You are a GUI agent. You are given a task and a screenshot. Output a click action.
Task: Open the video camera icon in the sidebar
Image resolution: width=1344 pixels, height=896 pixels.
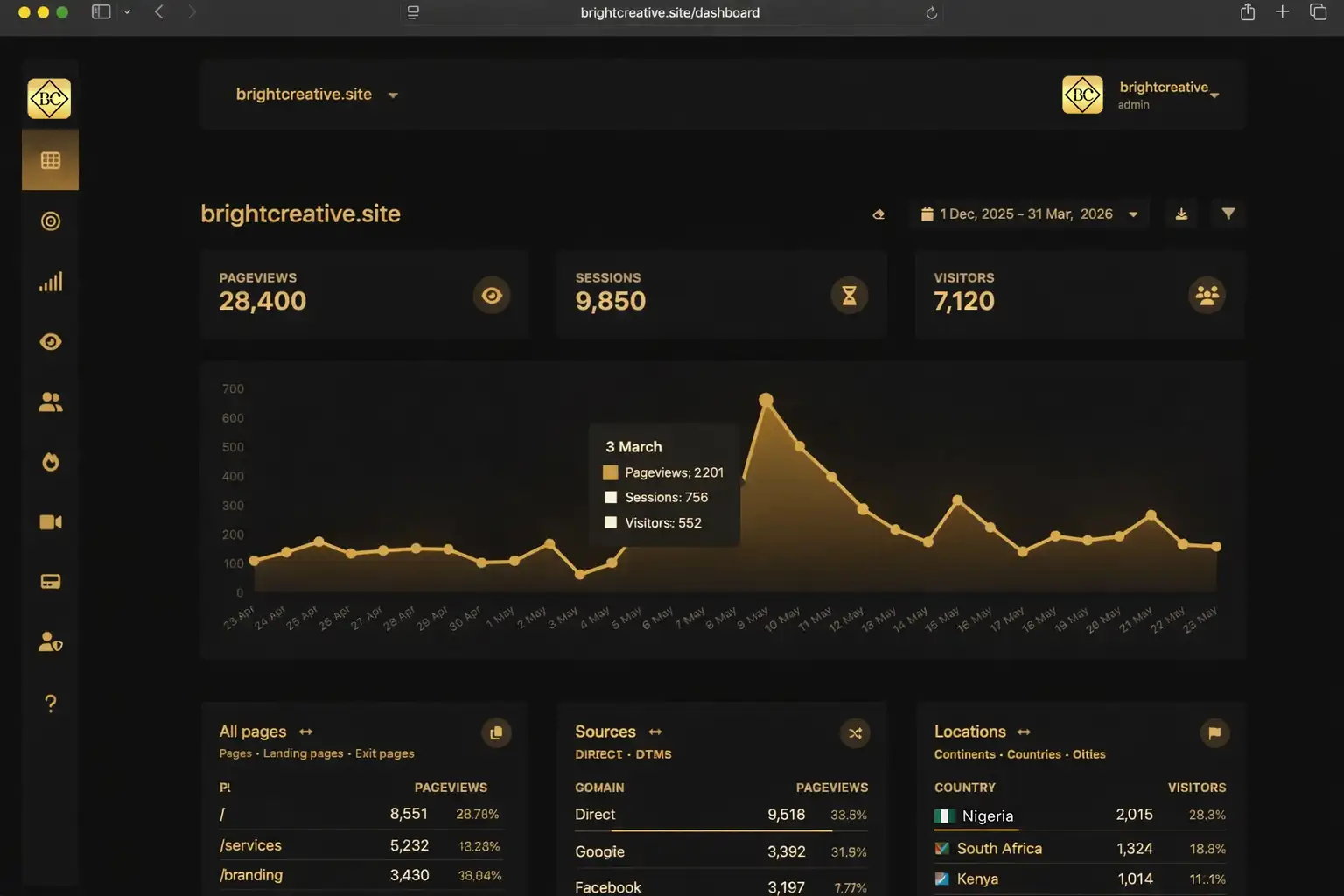tap(51, 522)
